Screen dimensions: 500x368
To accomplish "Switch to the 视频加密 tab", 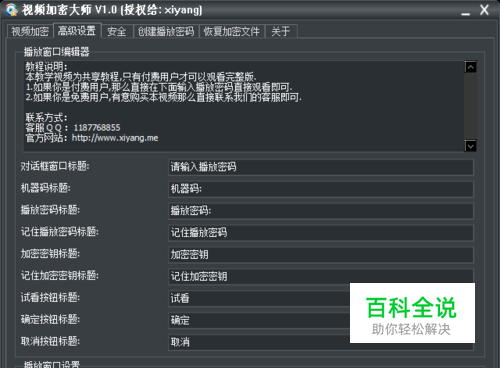I will pyautogui.click(x=30, y=31).
